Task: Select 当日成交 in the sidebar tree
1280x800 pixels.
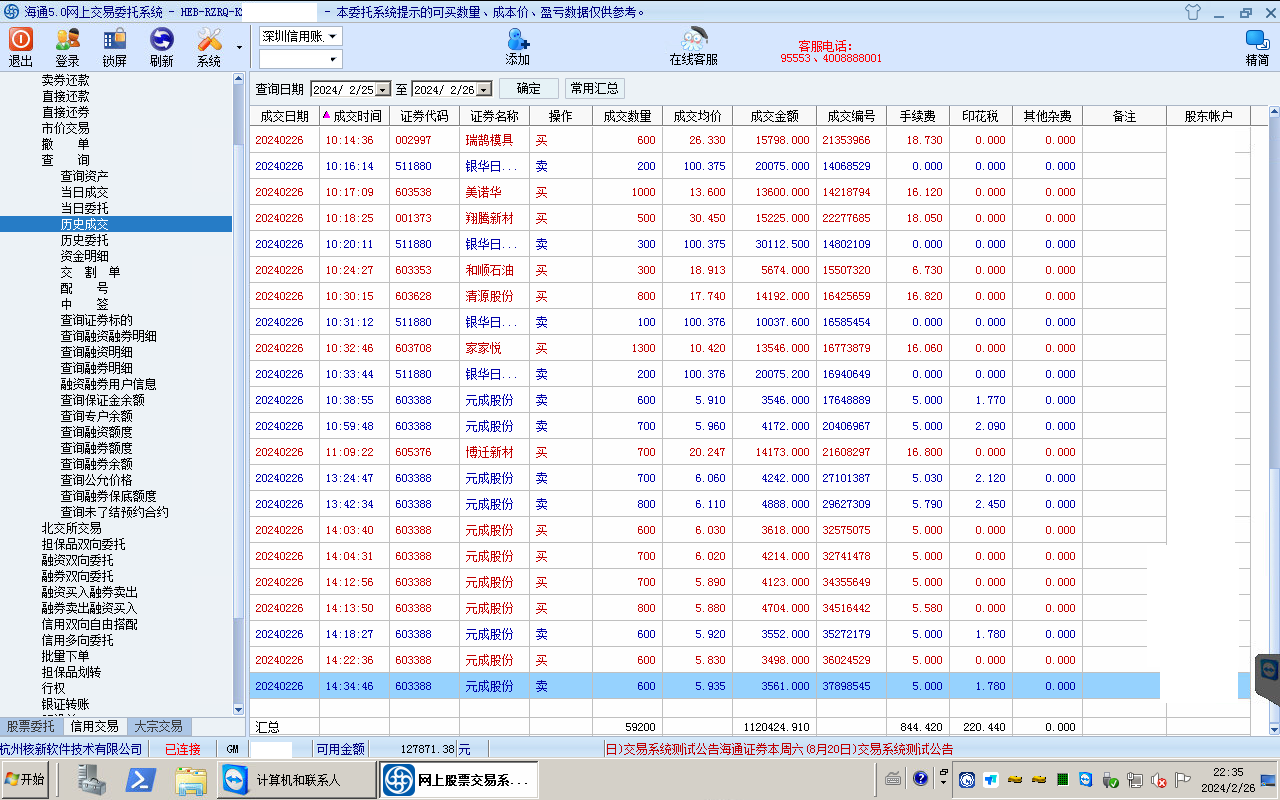Action: click(x=84, y=192)
